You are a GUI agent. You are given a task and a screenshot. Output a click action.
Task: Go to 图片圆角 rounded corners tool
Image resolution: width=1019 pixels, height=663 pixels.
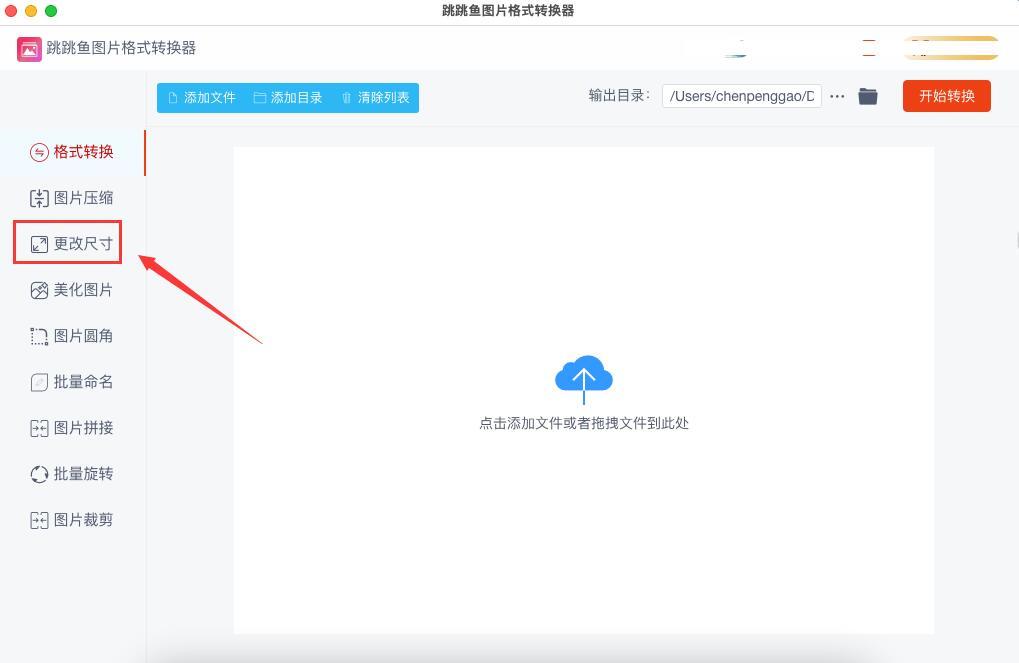click(x=72, y=336)
